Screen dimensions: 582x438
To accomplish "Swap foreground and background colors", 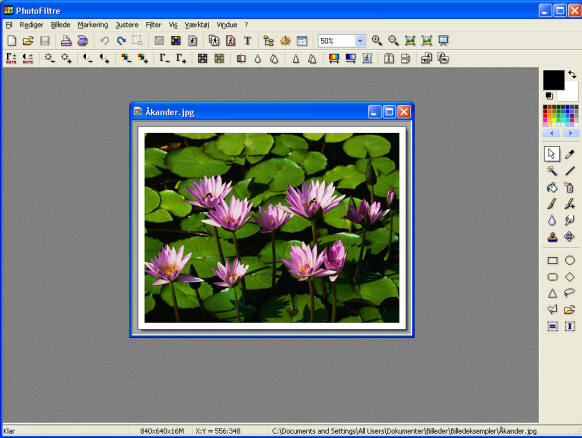I will pos(572,74).
